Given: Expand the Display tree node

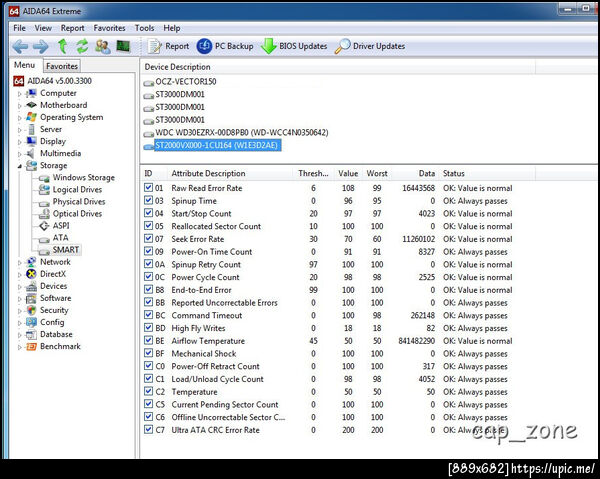Looking at the screenshot, I should coord(20,142).
